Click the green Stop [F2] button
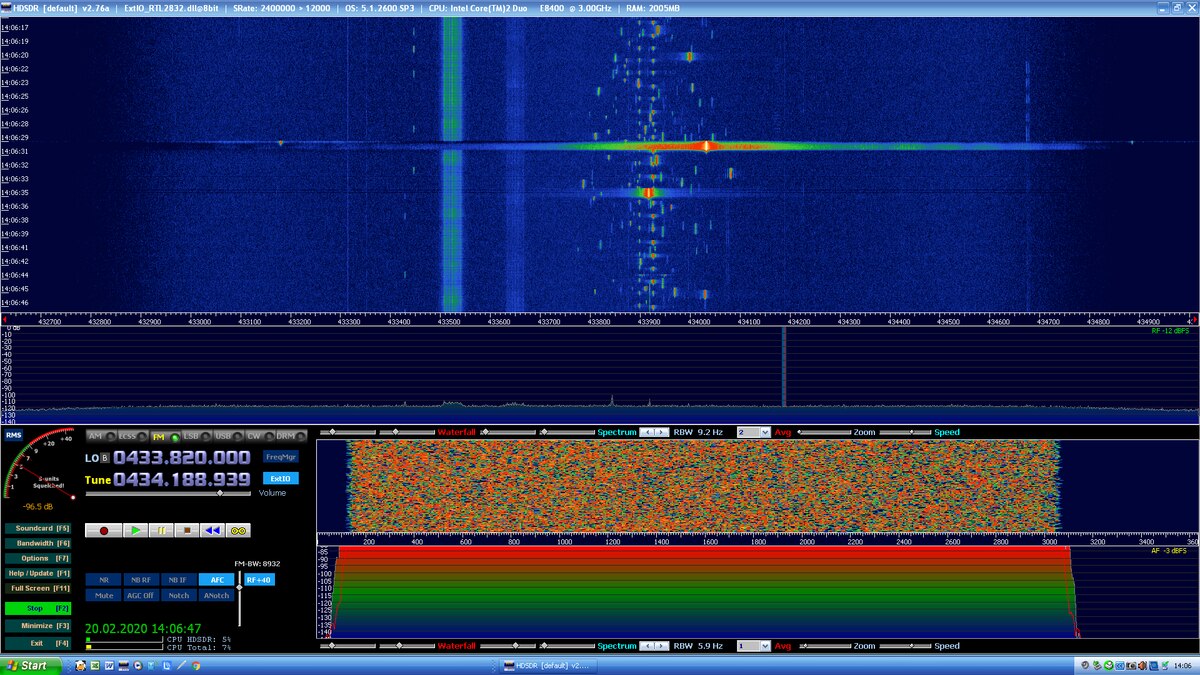 39,607
